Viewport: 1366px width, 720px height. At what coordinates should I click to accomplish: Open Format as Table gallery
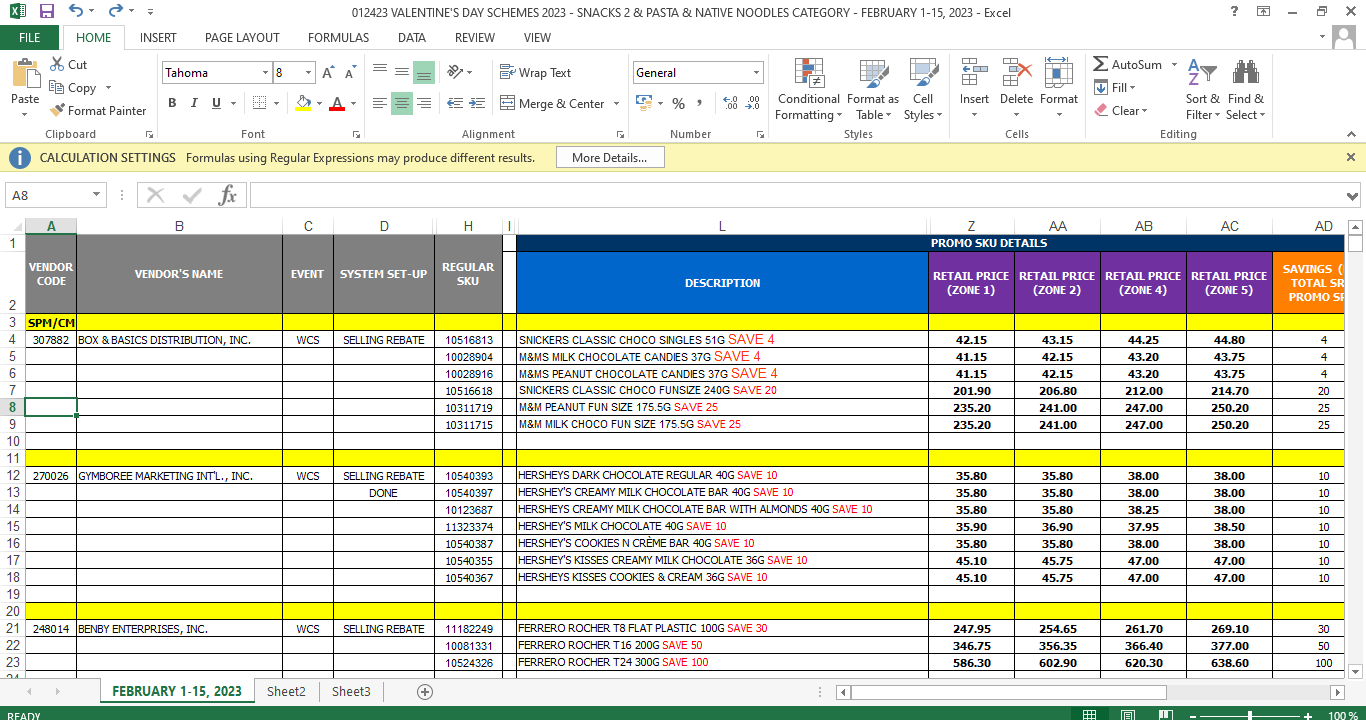[x=873, y=89]
